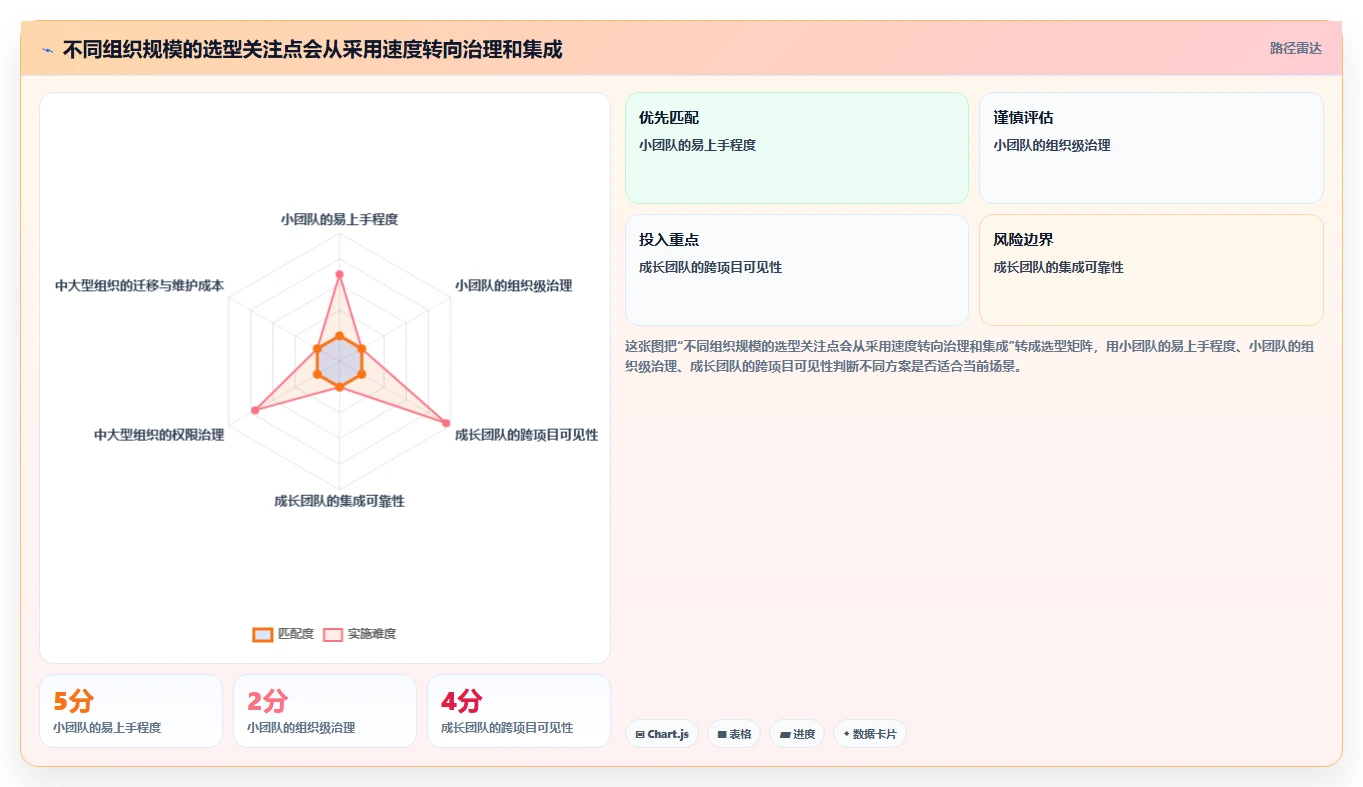Click the radar axis label 成长团队的跨项目可见性
The image size is (1363, 787).
526,435
